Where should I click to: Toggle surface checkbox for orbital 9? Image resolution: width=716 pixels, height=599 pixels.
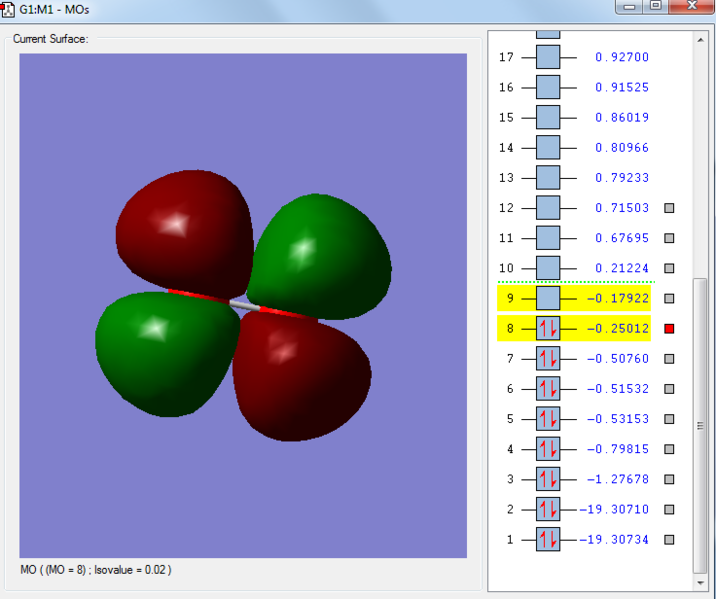tap(669, 299)
